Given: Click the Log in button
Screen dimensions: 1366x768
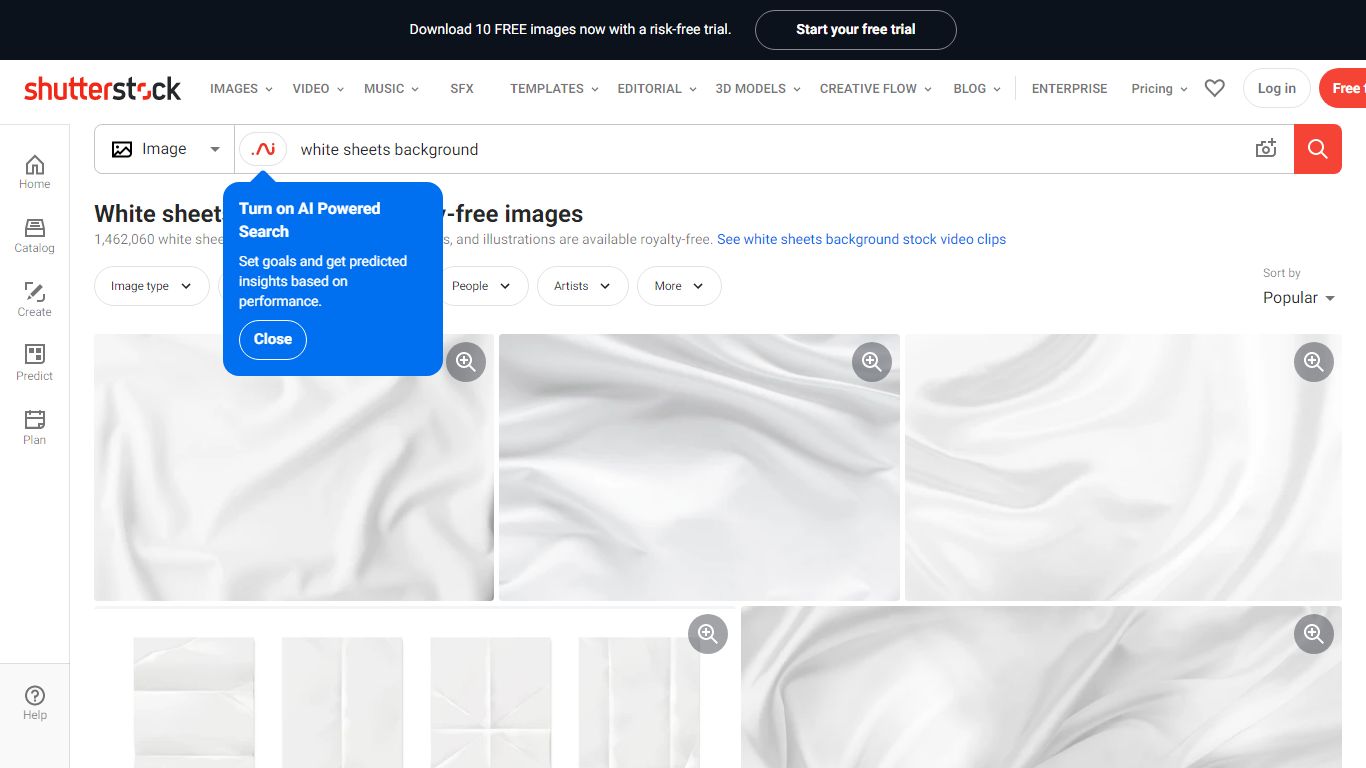Looking at the screenshot, I should [x=1276, y=88].
